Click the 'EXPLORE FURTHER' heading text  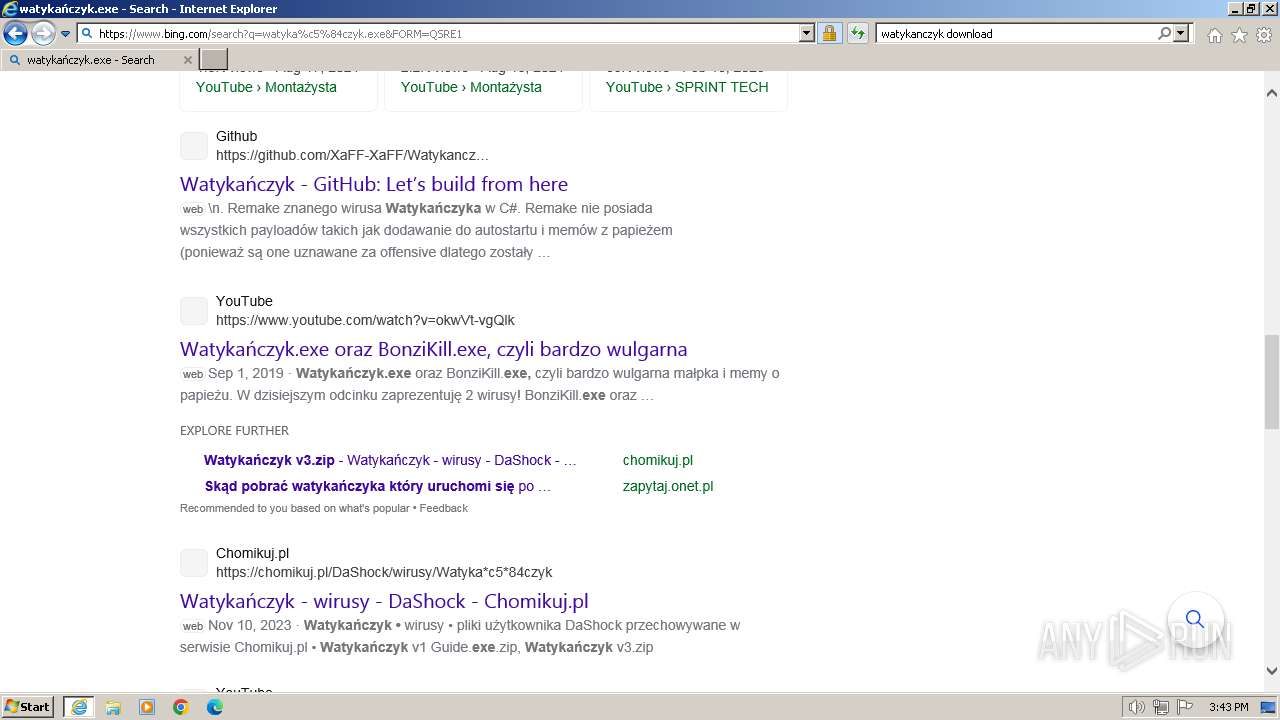(x=234, y=430)
